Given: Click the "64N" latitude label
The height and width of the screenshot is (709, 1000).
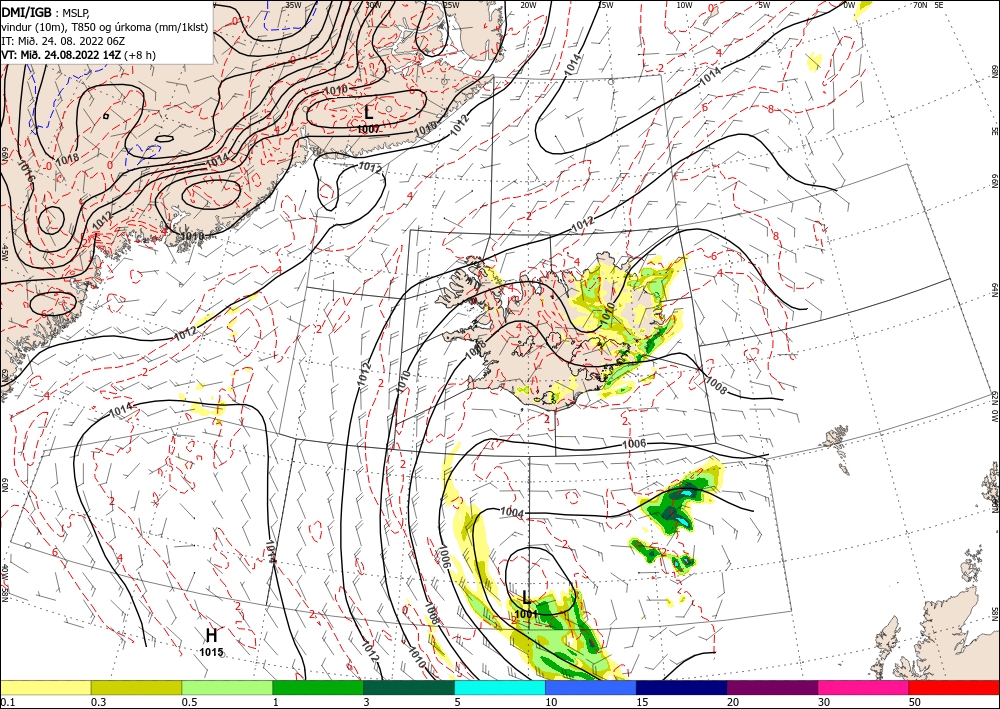Looking at the screenshot, I should tap(995, 289).
